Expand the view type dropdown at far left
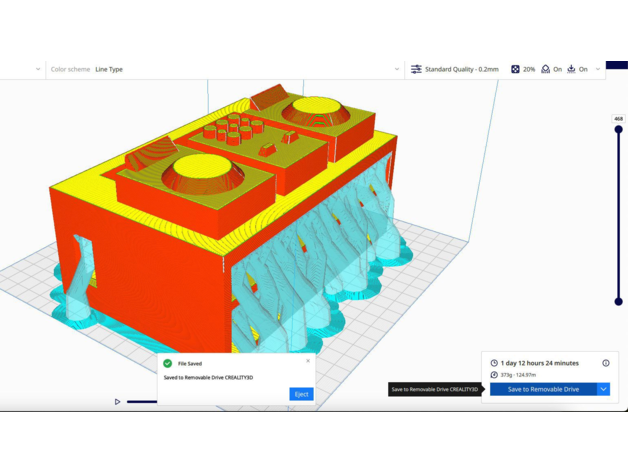Image resolution: width=628 pixels, height=472 pixels. click(x=38, y=69)
